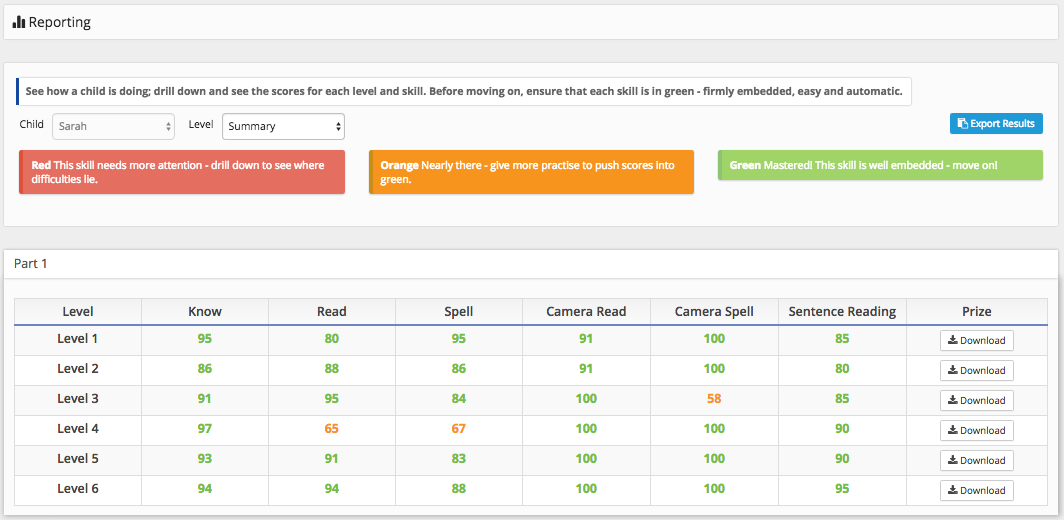Screen dimensions: 1064x520
Task: Click download icon in Level 1 row
Action: click(x=953, y=340)
